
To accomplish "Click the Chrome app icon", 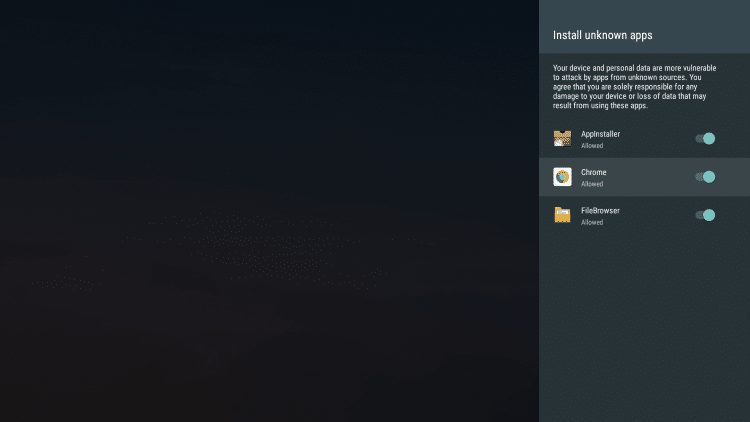I will coord(562,177).
